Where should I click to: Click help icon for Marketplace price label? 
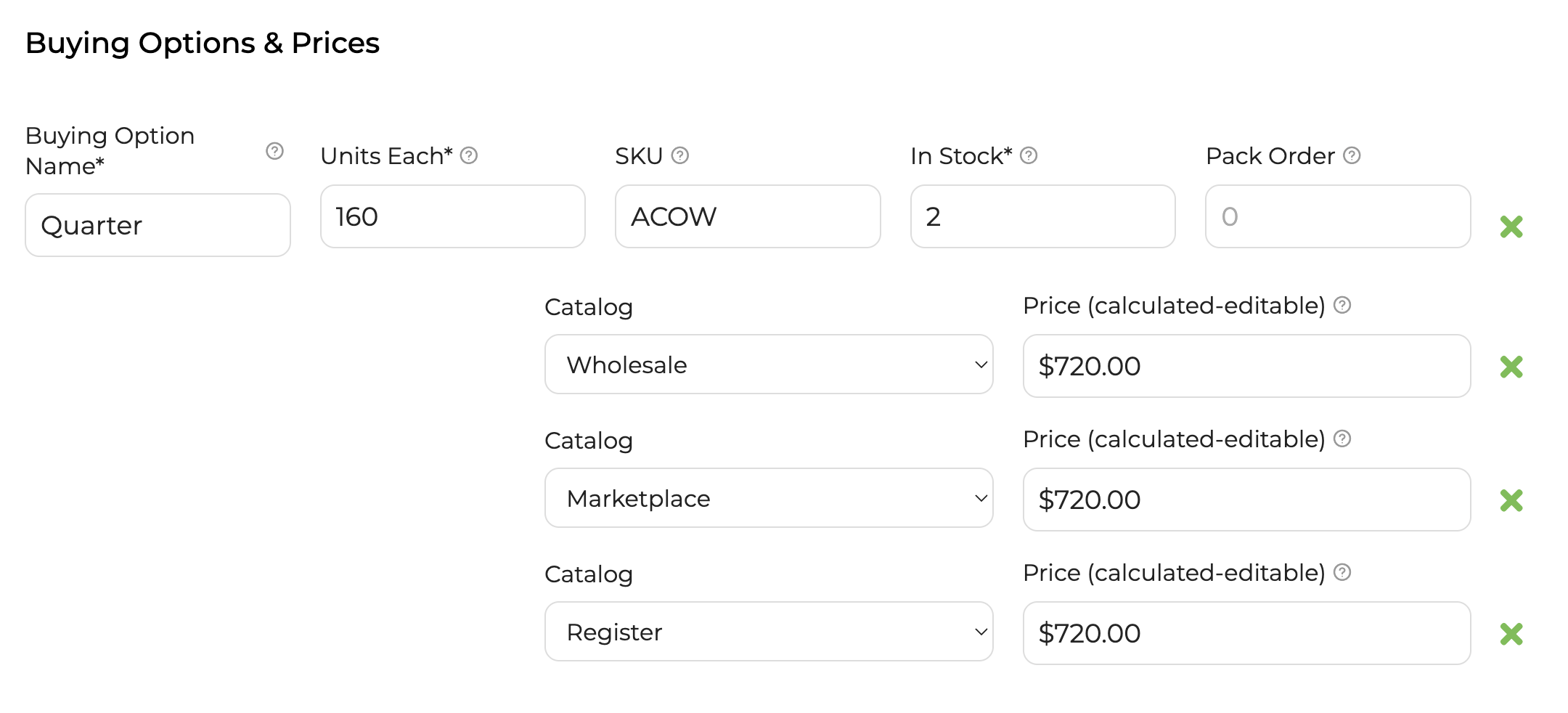(x=1342, y=439)
